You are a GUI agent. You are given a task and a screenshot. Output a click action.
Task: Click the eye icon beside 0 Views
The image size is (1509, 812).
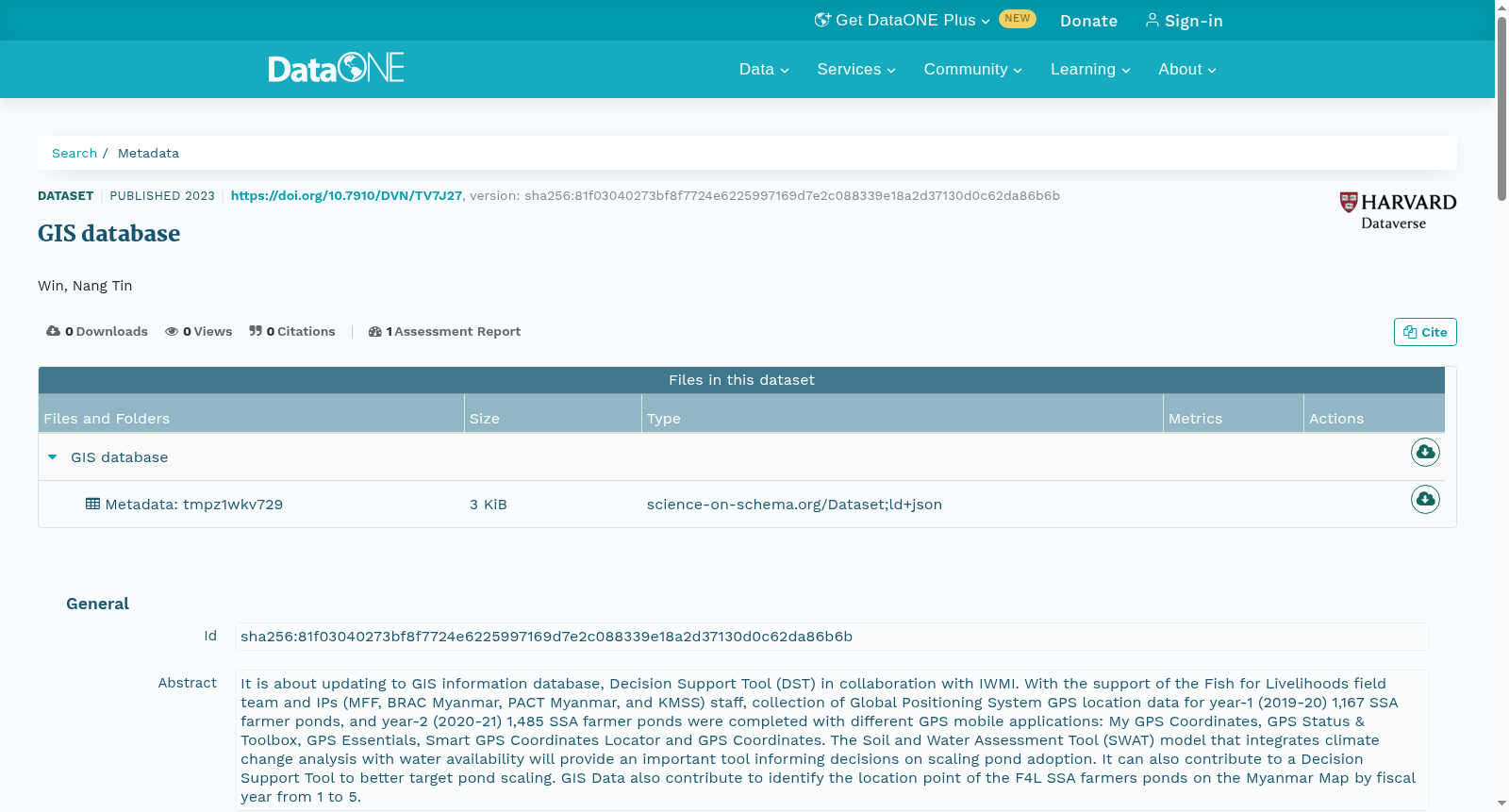[x=172, y=331]
